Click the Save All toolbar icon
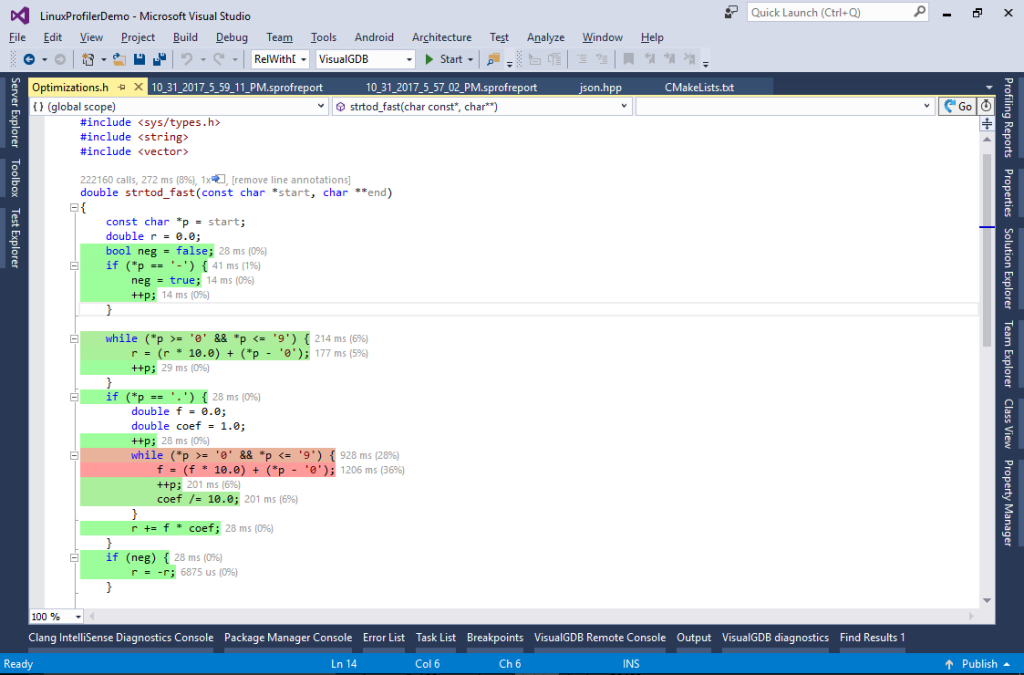 (158, 60)
